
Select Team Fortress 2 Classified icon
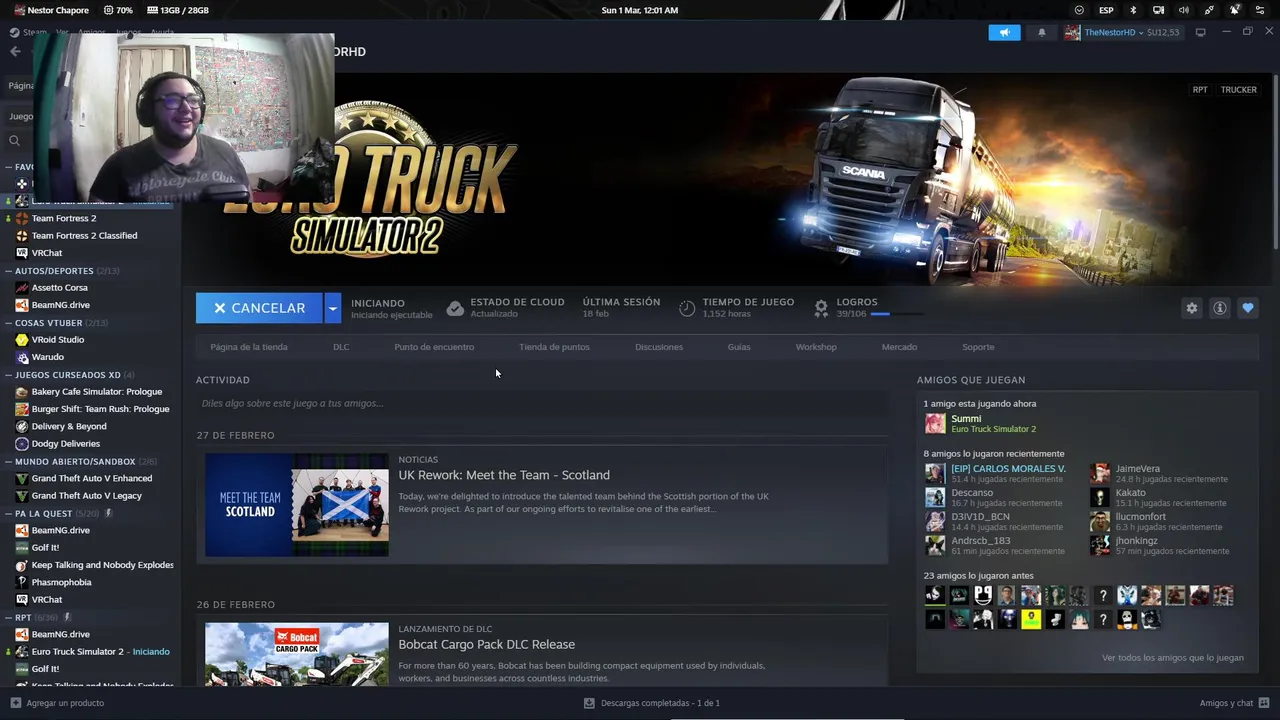pyautogui.click(x=22, y=236)
